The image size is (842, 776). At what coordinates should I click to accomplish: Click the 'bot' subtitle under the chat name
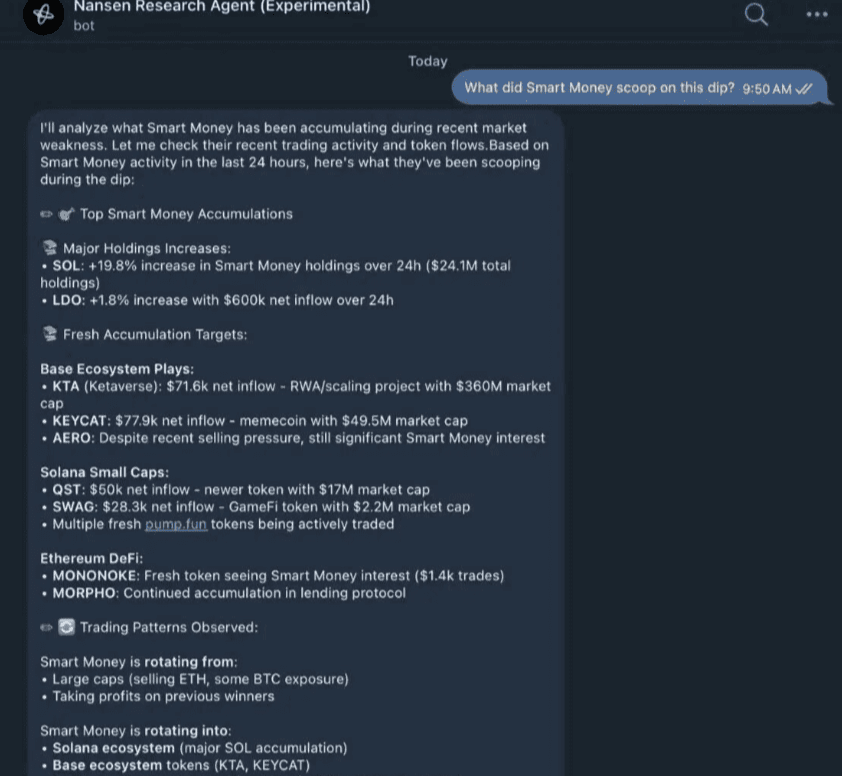point(84,25)
